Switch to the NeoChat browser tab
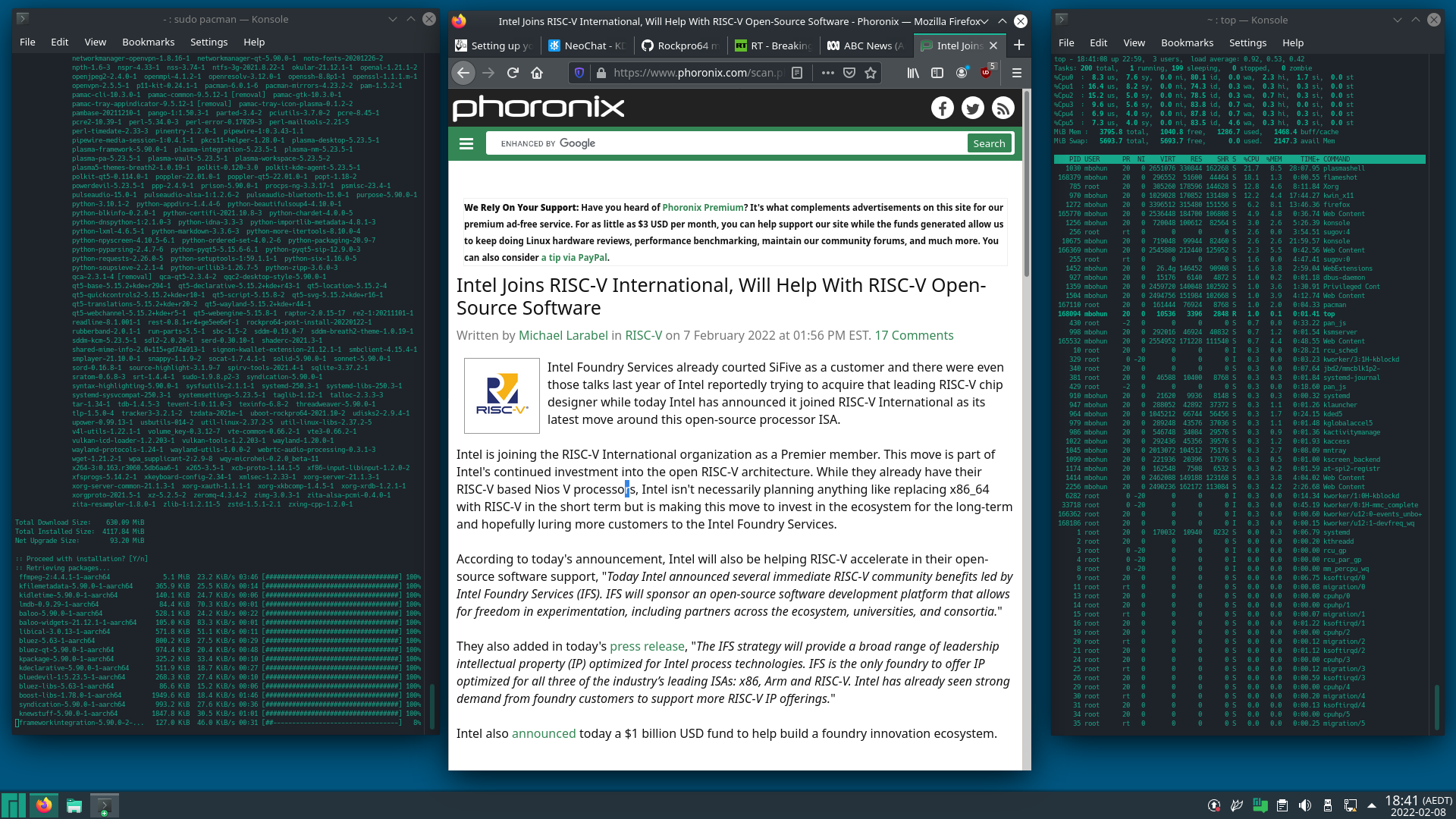The height and width of the screenshot is (819, 1456). click(586, 45)
